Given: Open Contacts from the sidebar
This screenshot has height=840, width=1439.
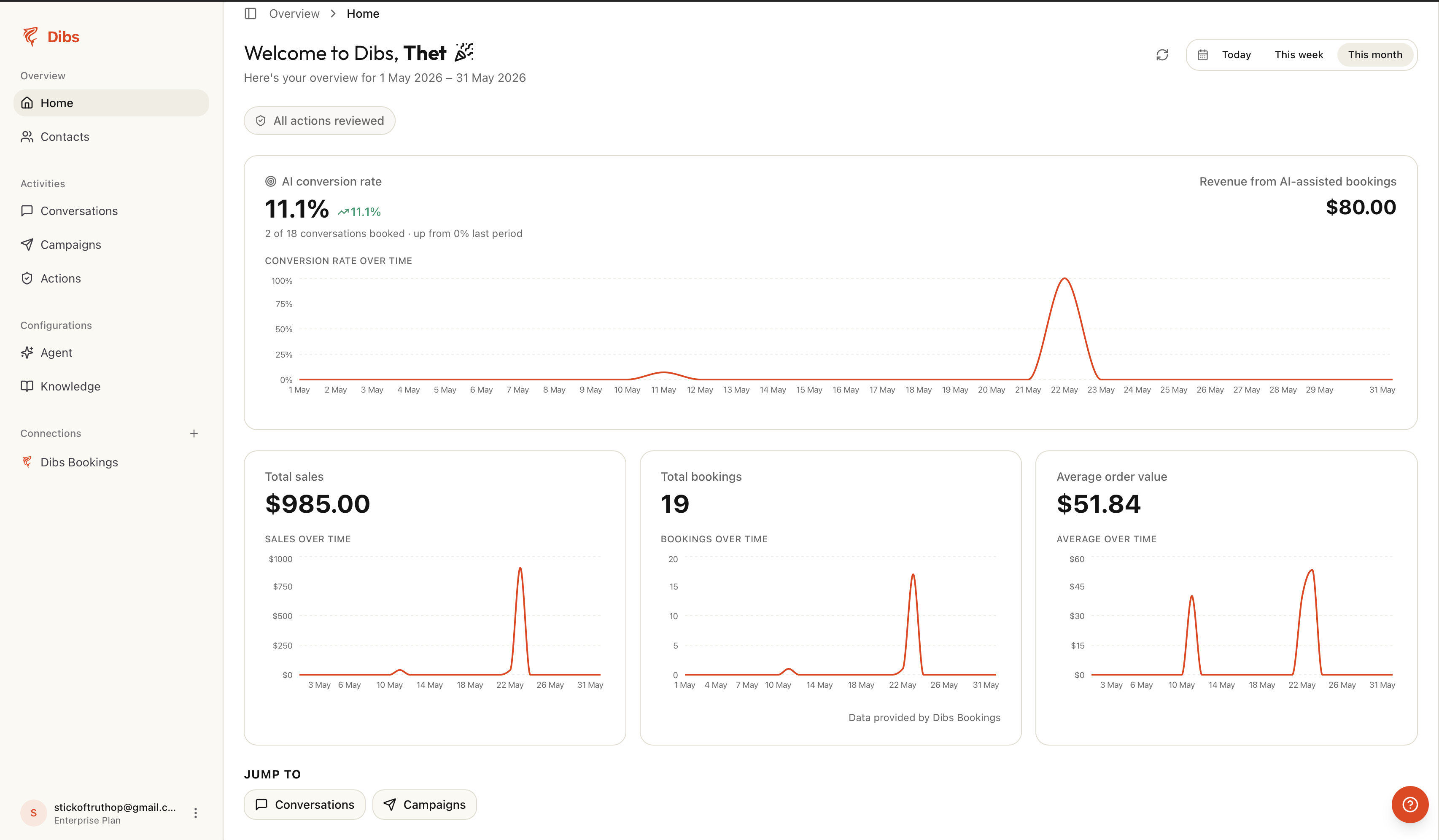Looking at the screenshot, I should [x=111, y=137].
